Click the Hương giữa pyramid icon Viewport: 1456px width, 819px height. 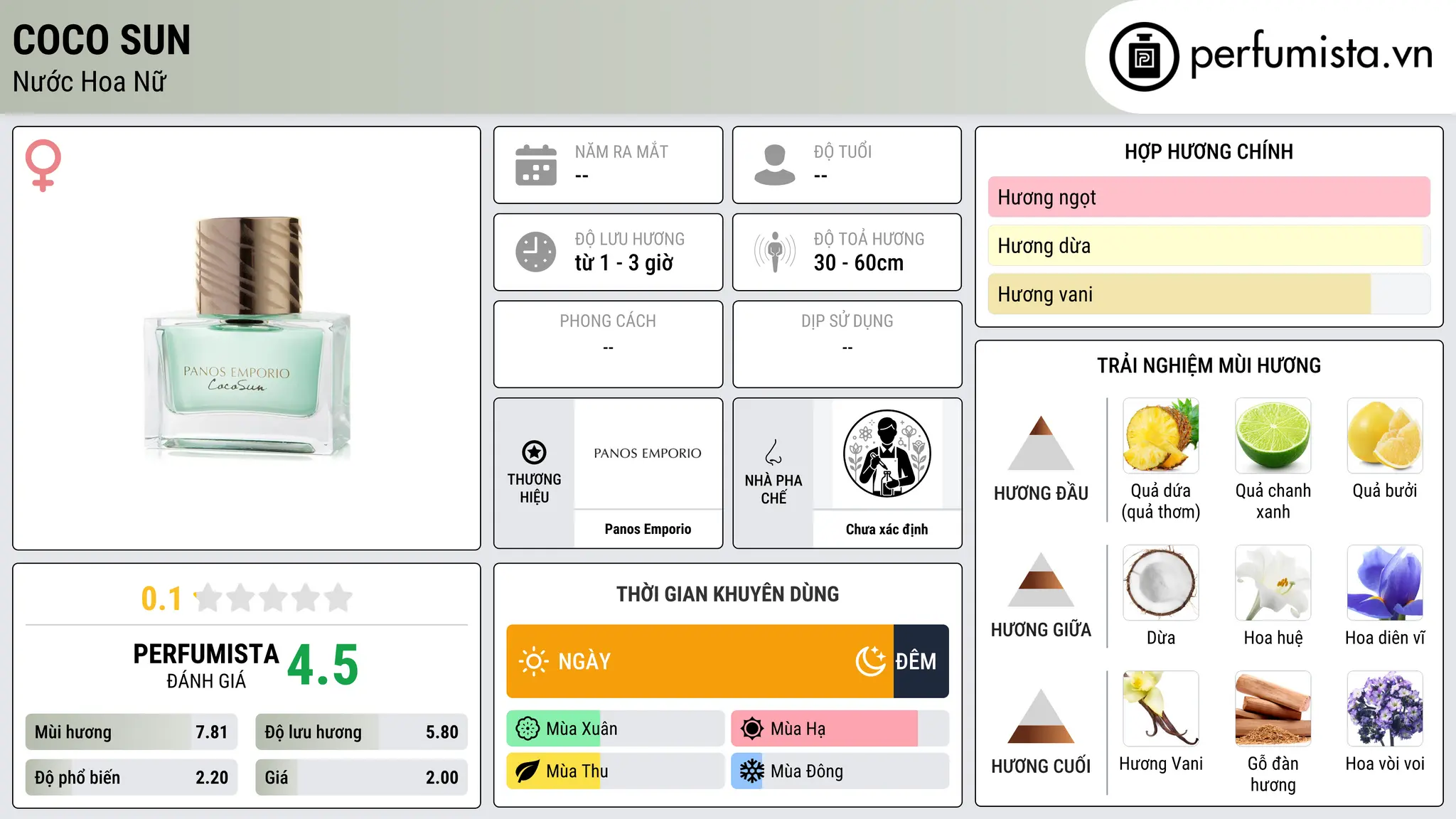pyautogui.click(x=1041, y=579)
